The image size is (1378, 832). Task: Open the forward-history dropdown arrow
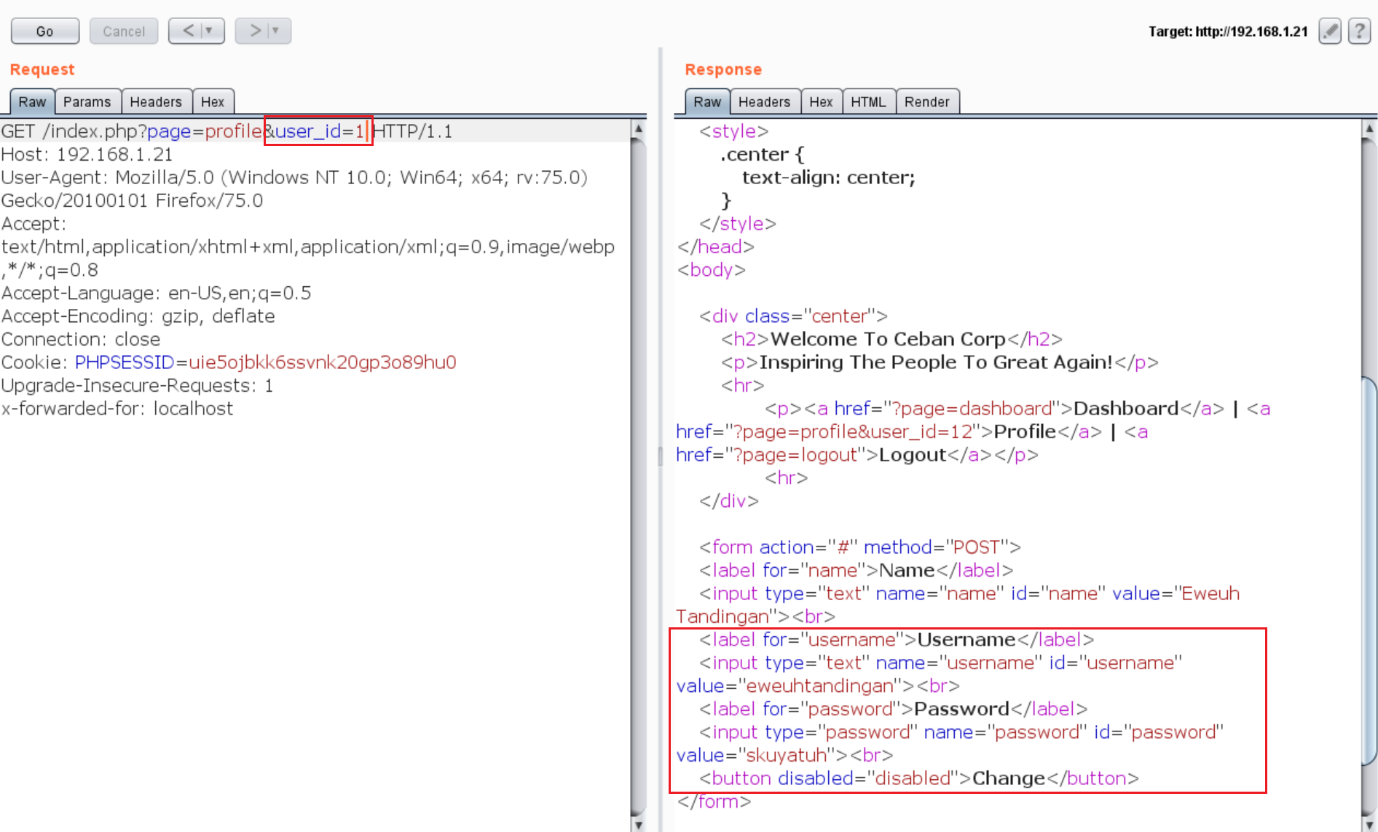click(x=276, y=31)
